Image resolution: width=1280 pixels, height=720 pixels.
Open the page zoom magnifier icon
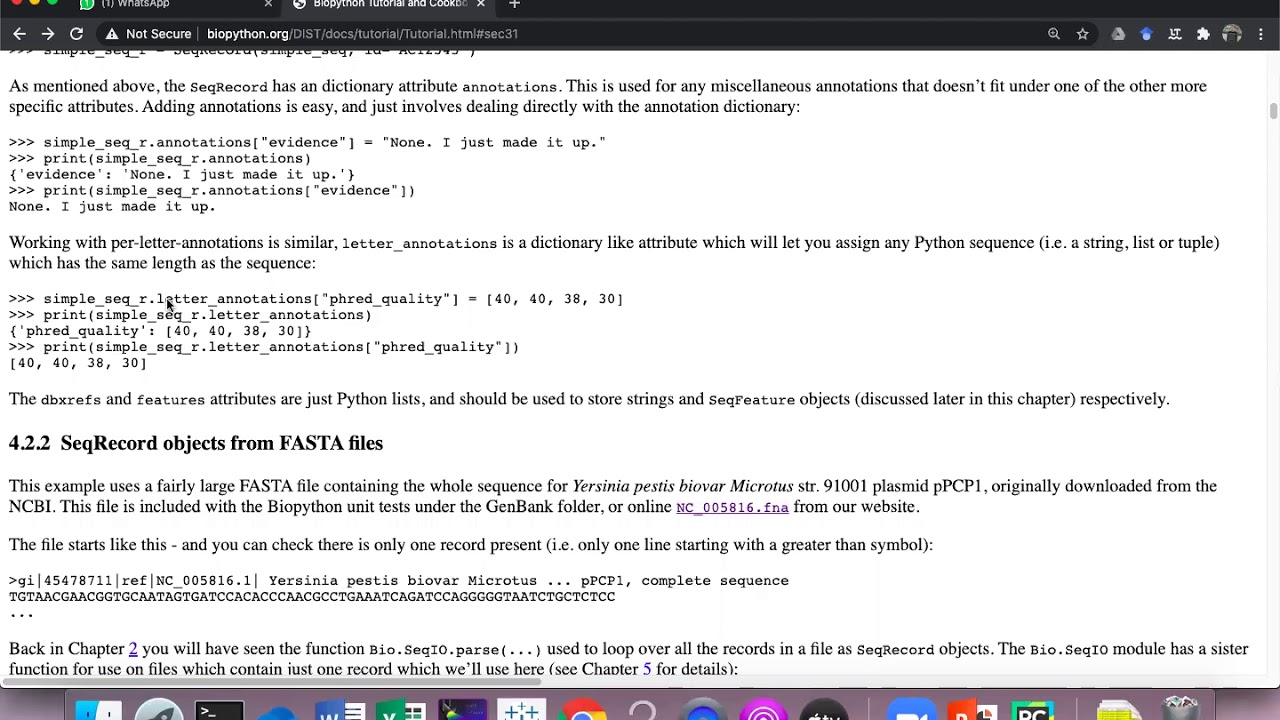[x=1054, y=34]
